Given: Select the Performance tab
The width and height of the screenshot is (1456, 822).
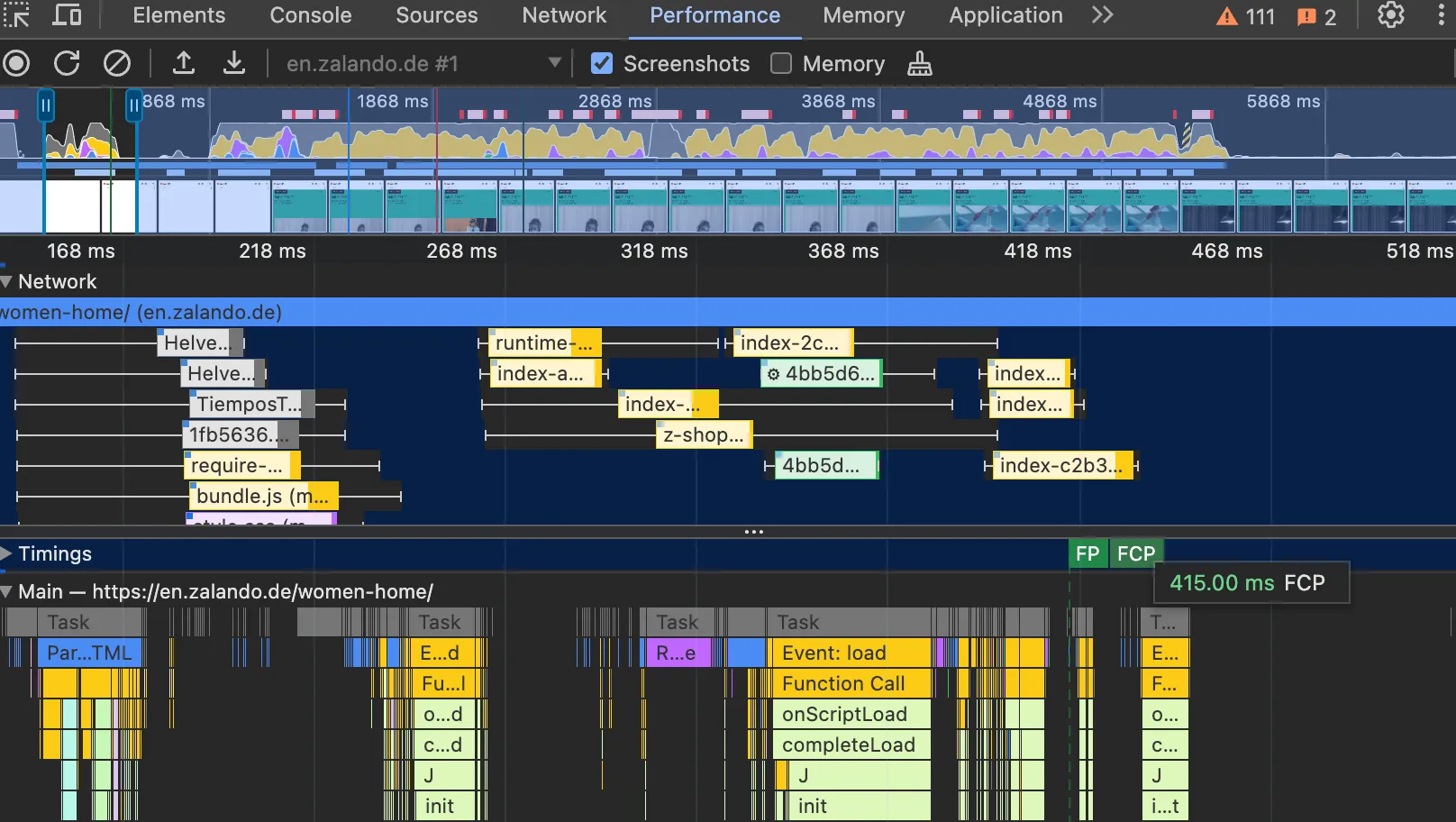Looking at the screenshot, I should [715, 15].
